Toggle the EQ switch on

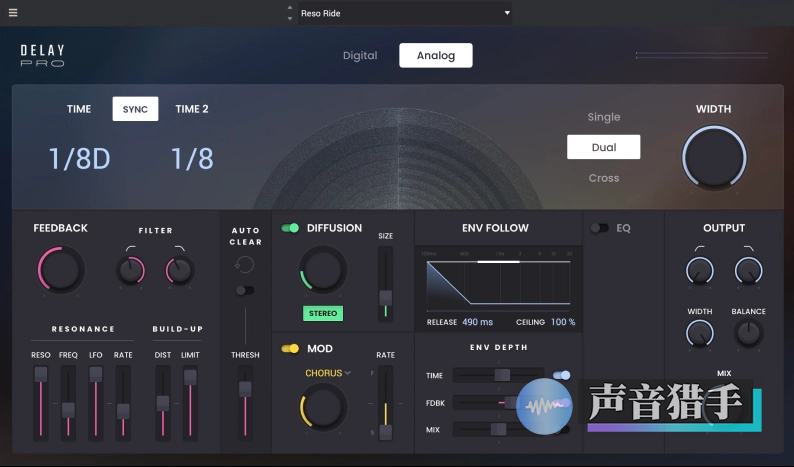pos(600,228)
